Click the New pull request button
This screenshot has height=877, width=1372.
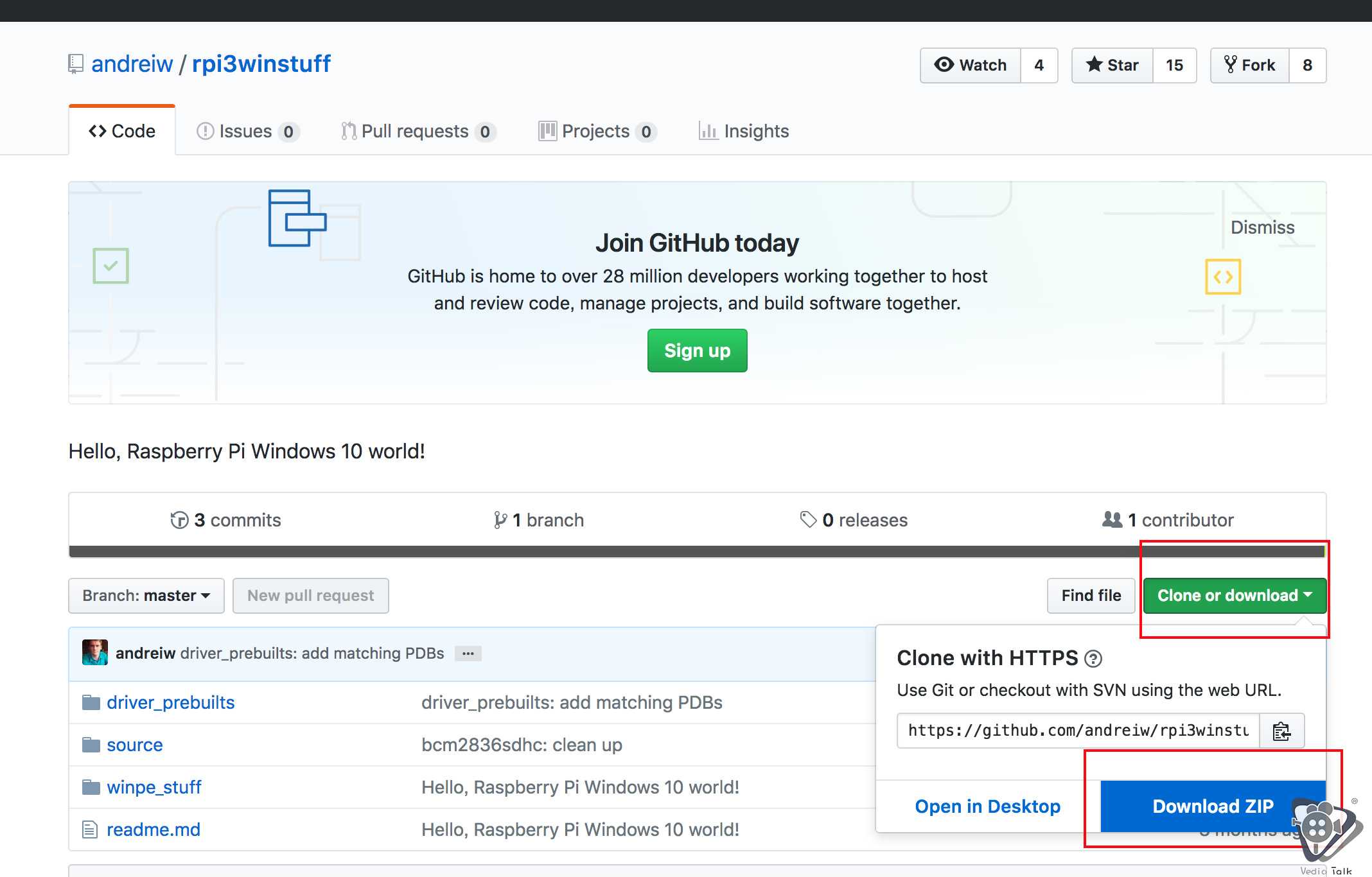(x=311, y=596)
